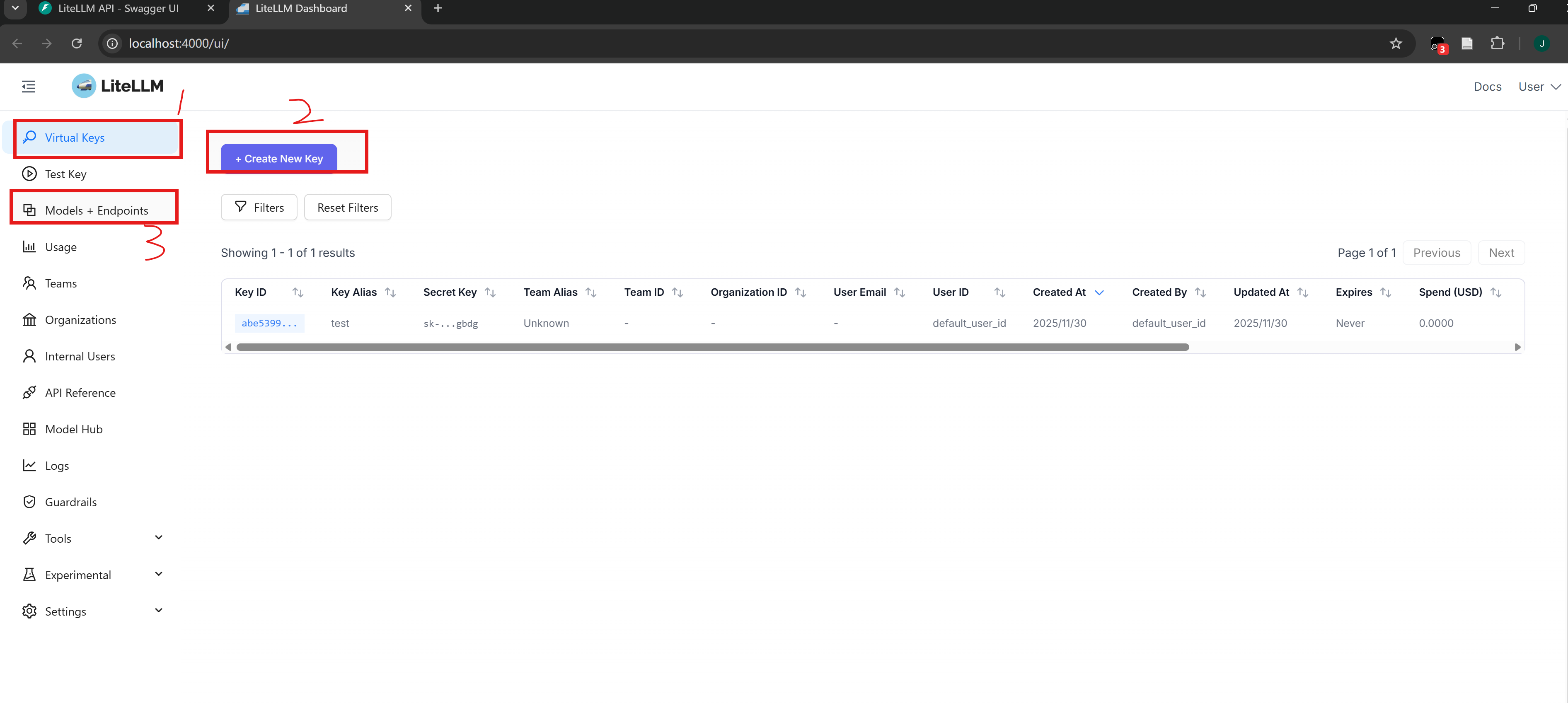Go to Models + Endpoints page
The height and width of the screenshot is (703, 1568).
(x=96, y=210)
